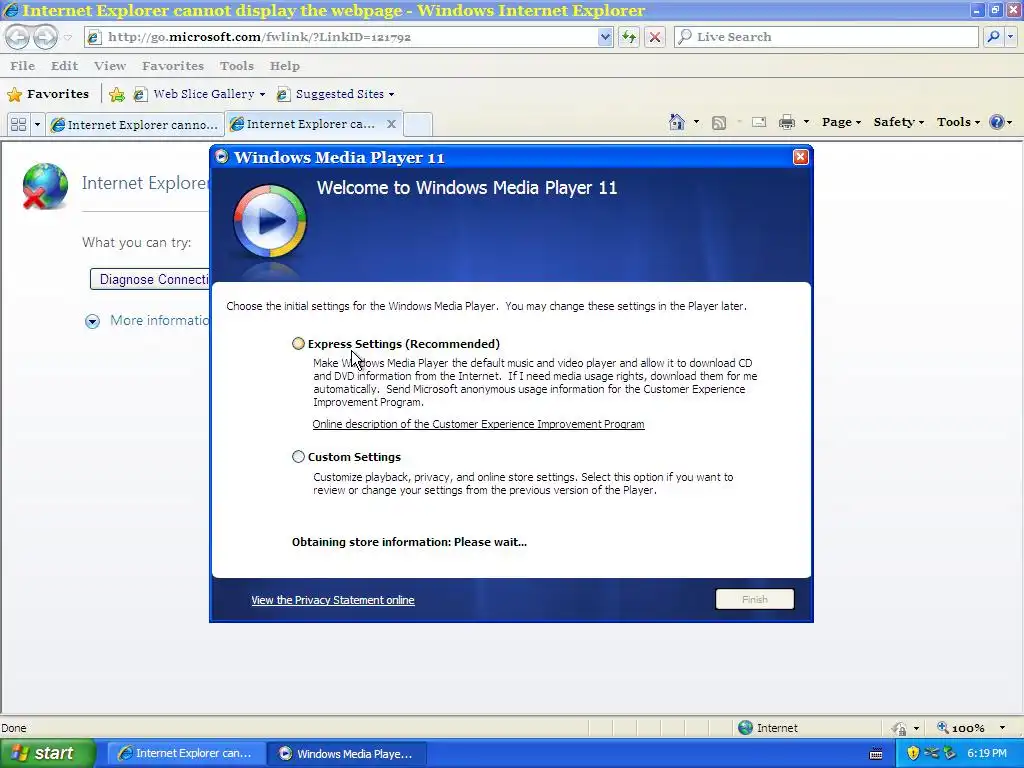1024x768 pixels.
Task: Open a new blank tab
Action: (x=417, y=124)
